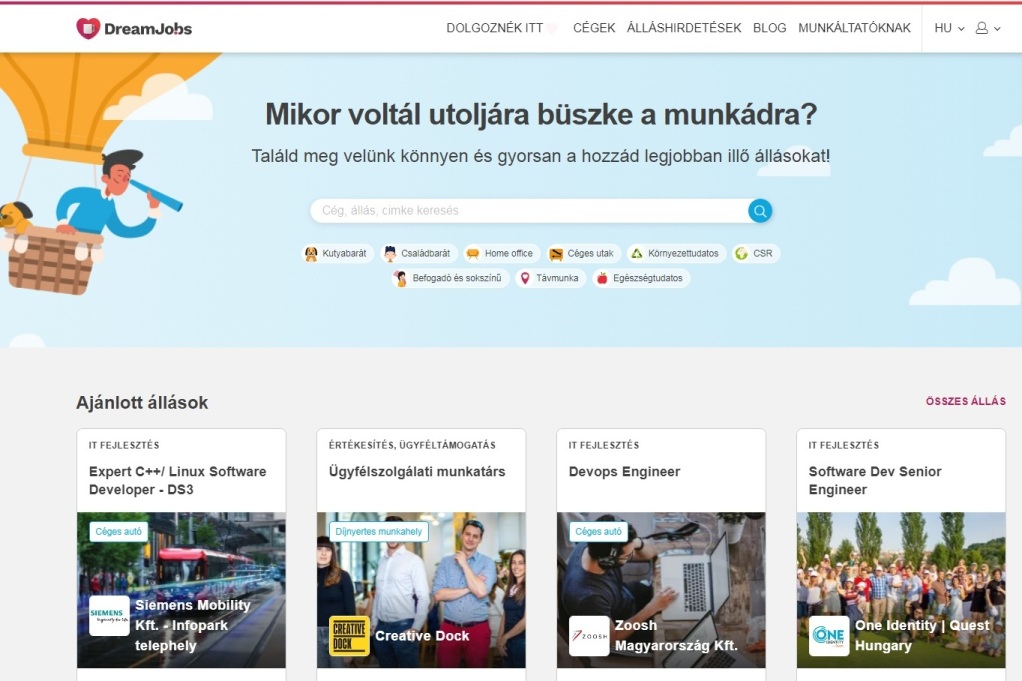
Task: Pick the Home office tag
Action: tap(501, 254)
